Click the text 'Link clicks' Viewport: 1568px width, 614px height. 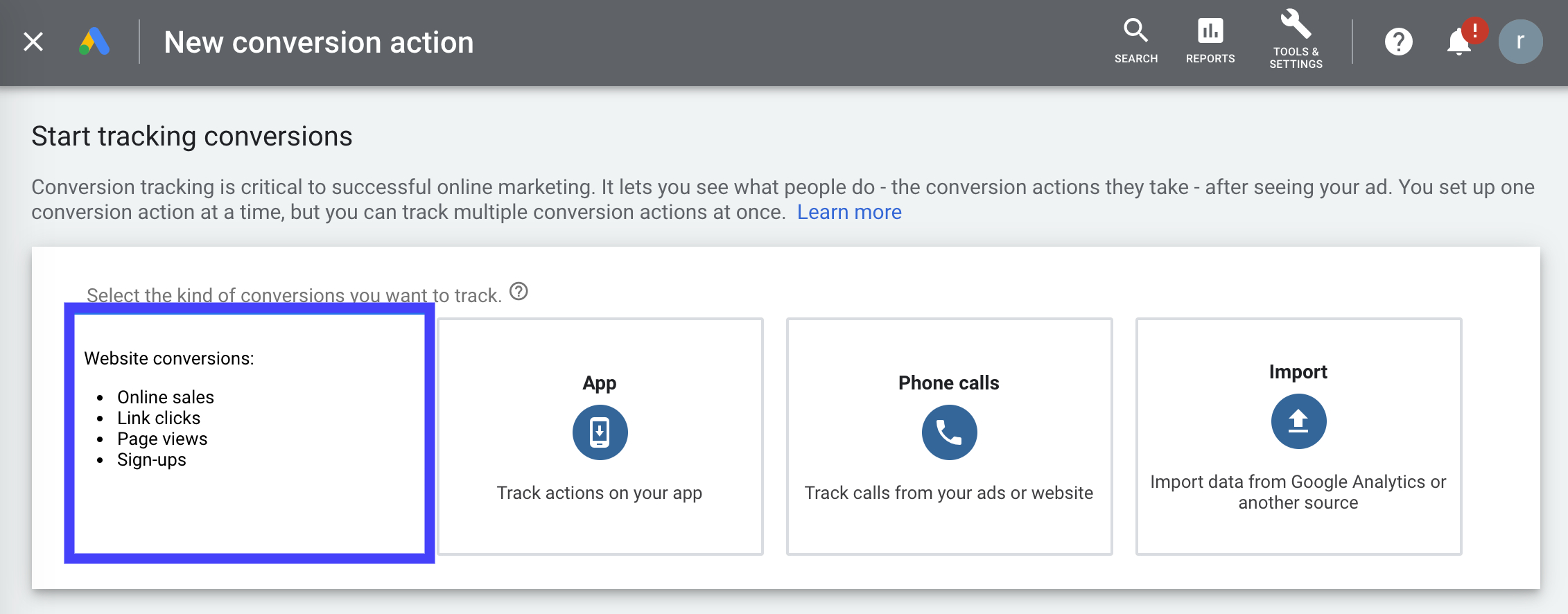pos(159,418)
